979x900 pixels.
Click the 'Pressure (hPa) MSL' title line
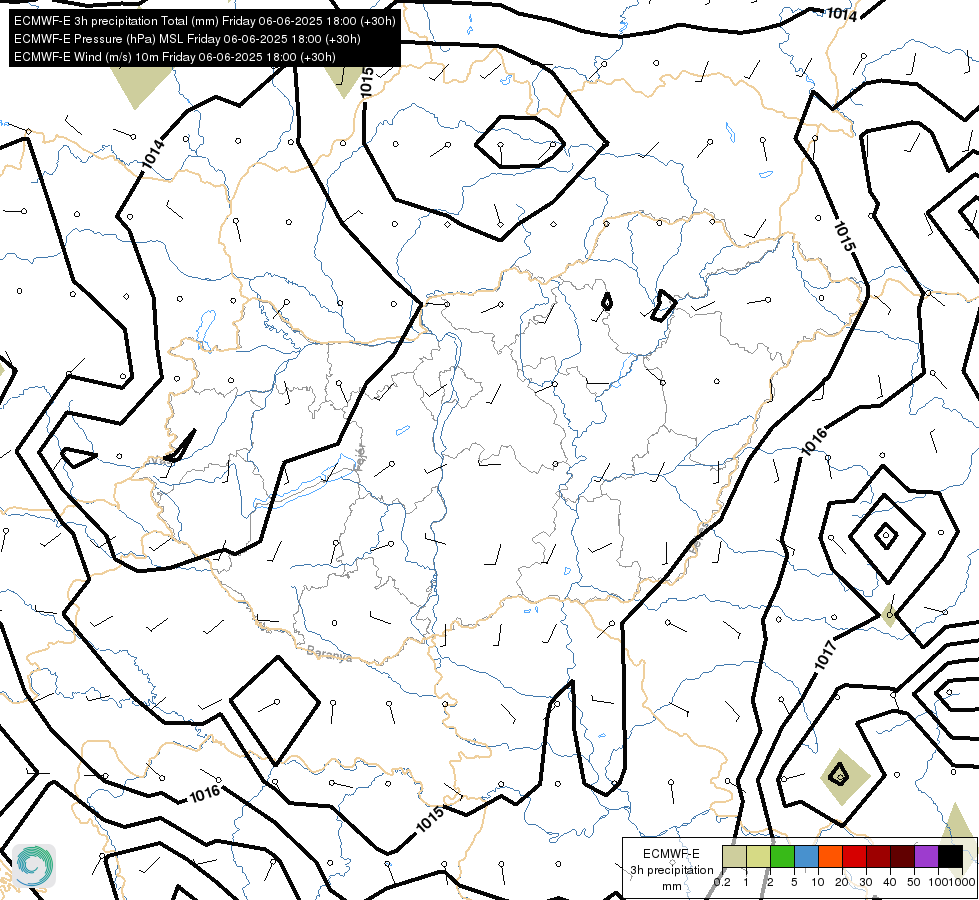point(187,39)
